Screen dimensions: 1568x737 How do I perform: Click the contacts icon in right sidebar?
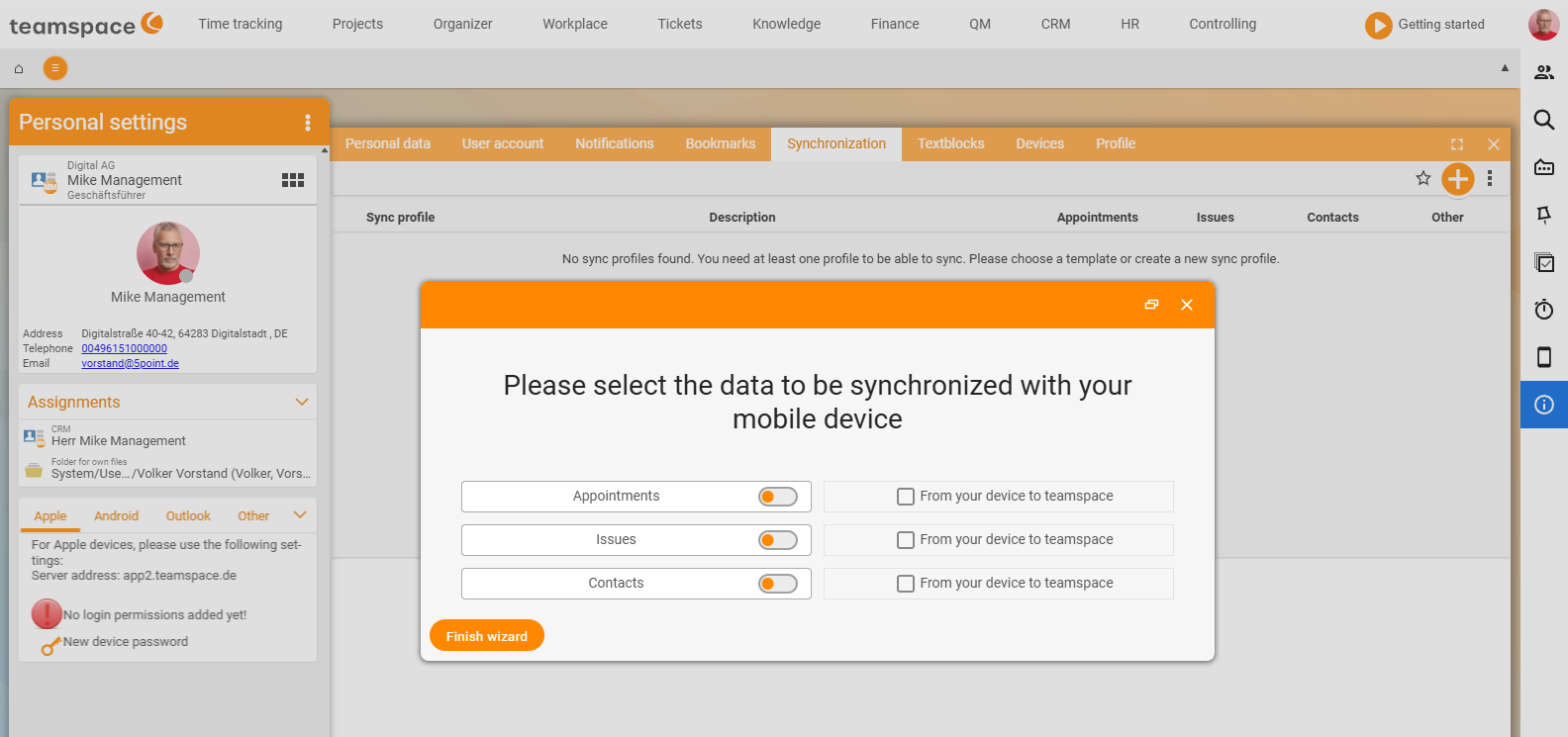point(1544,72)
